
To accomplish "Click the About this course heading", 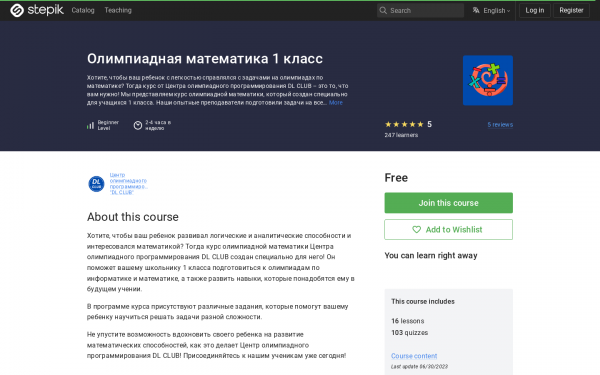I will 133,217.
